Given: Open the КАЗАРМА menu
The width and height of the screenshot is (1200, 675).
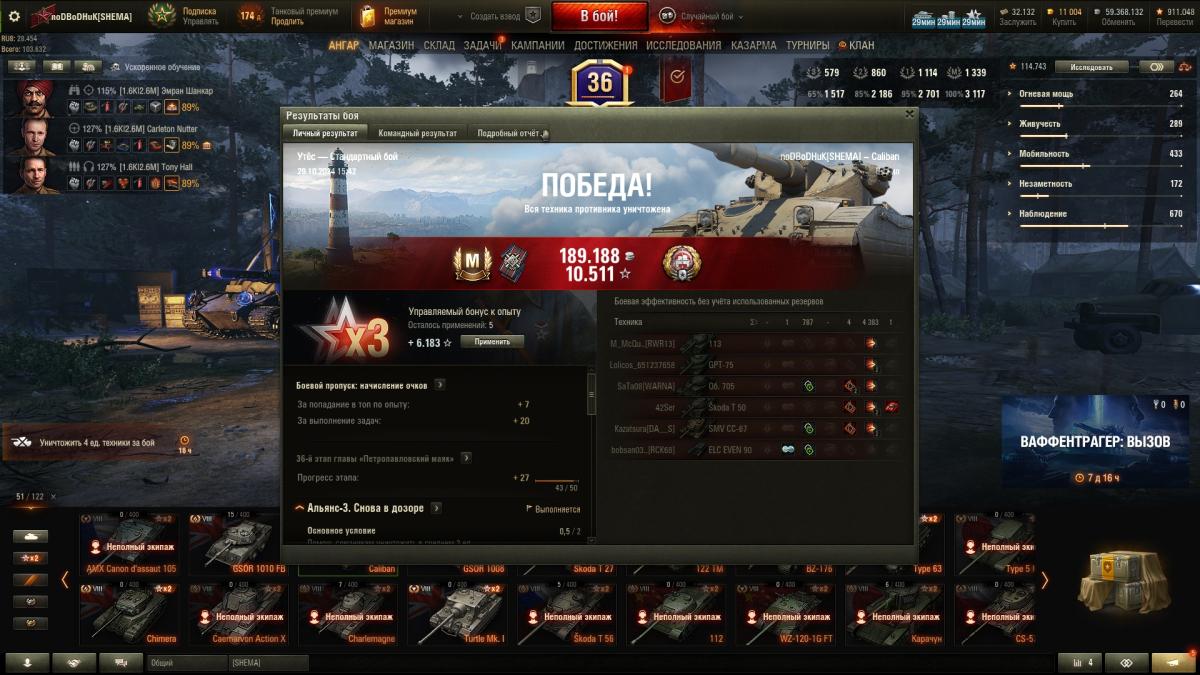Looking at the screenshot, I should point(753,46).
